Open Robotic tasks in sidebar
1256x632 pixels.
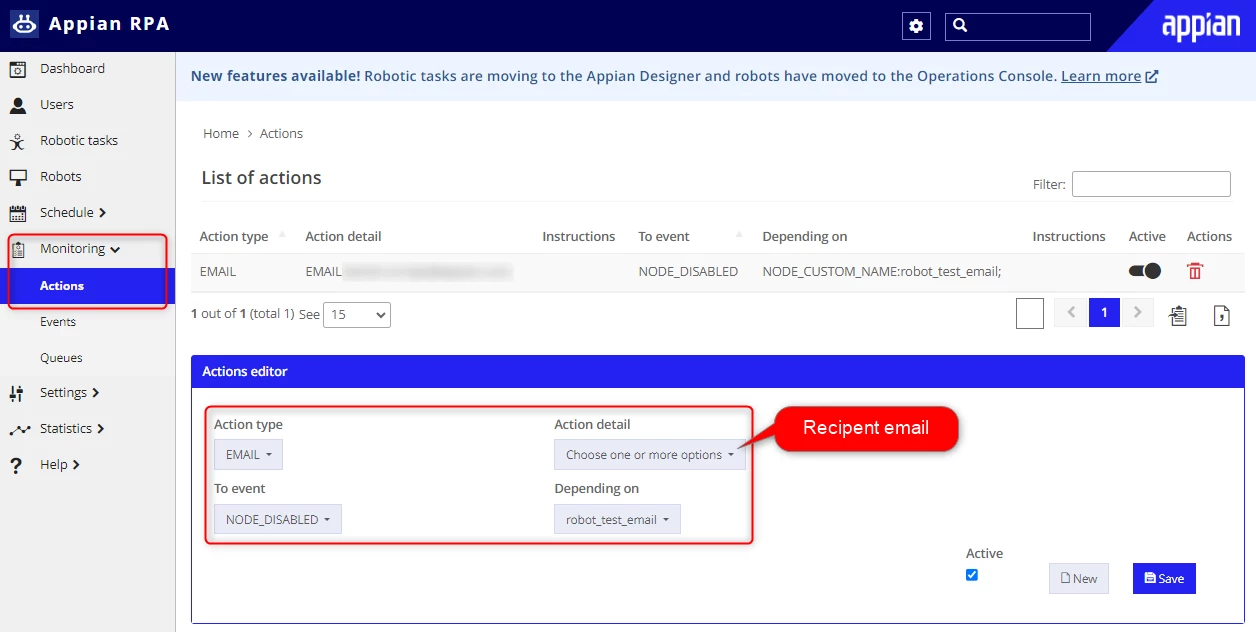[x=79, y=141]
